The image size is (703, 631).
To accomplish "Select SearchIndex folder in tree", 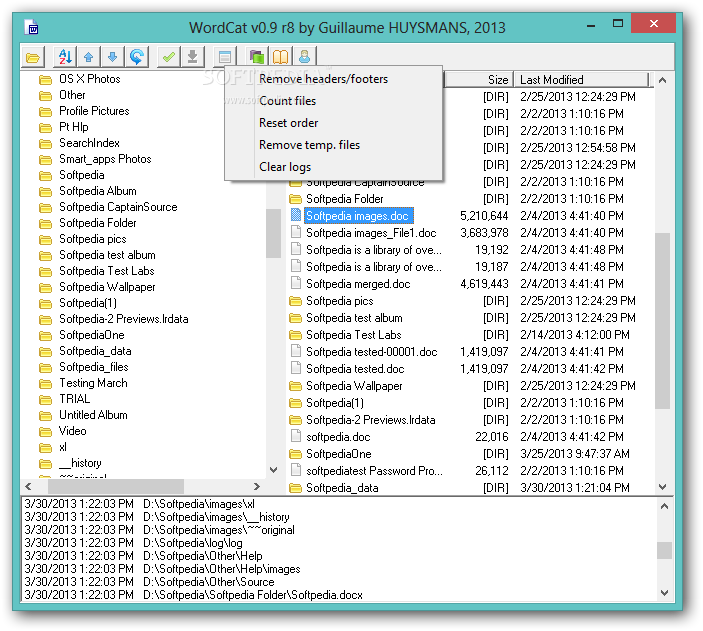I will [x=89, y=143].
